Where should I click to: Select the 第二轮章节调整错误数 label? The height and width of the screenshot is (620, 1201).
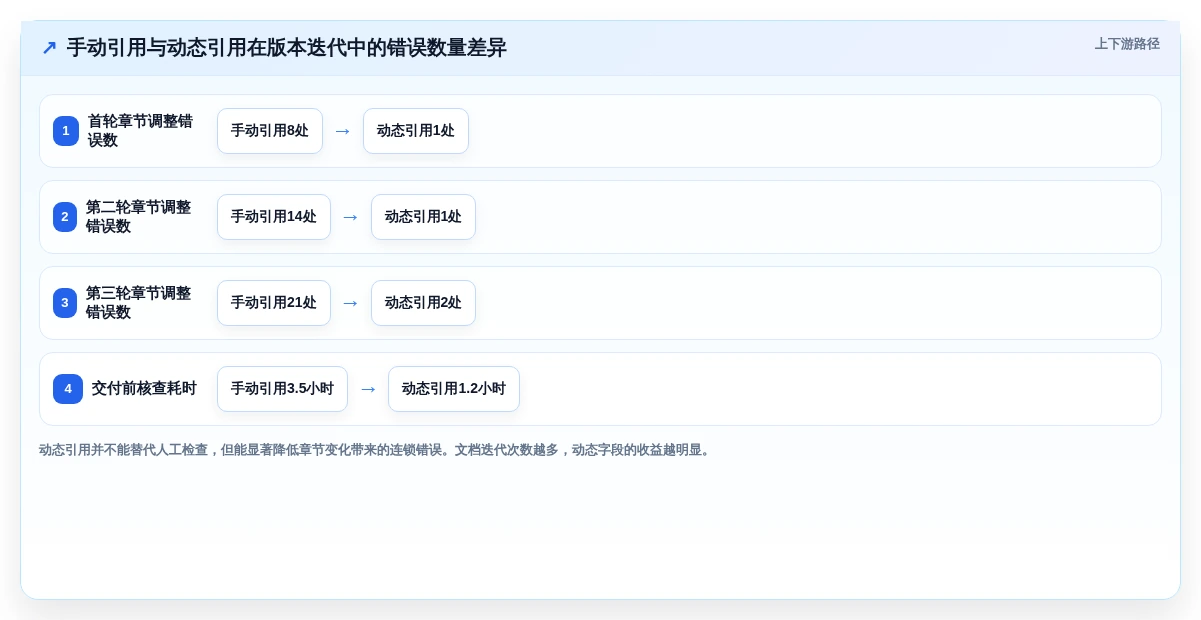138,217
